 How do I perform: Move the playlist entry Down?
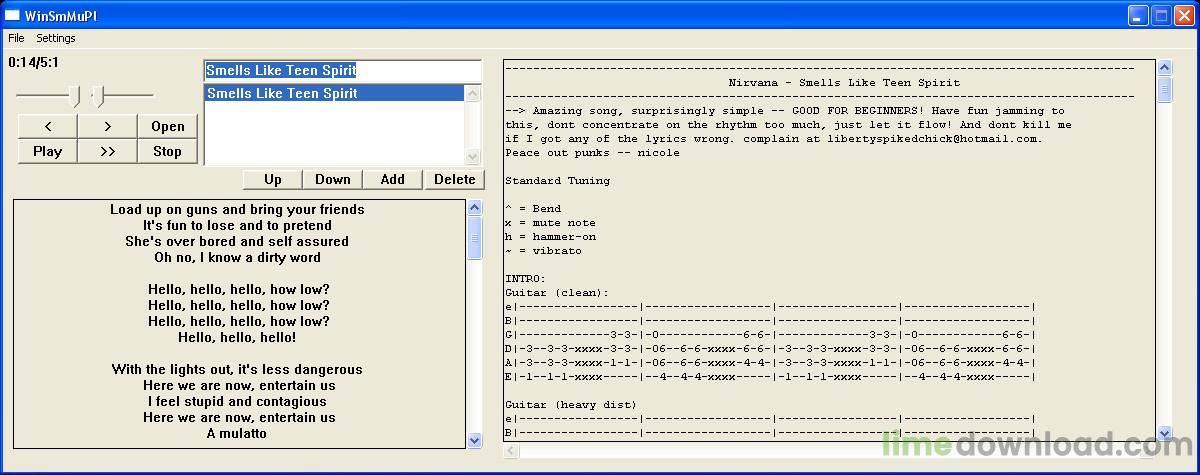click(333, 179)
